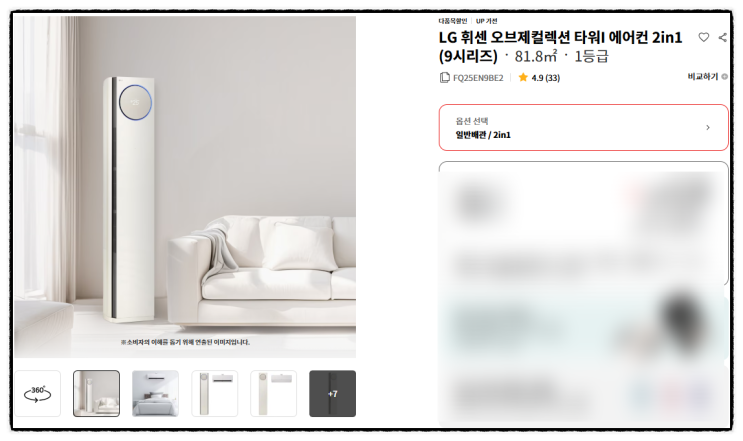Click the share icon beside the title
This screenshot has width=743, height=441.
[x=722, y=37]
